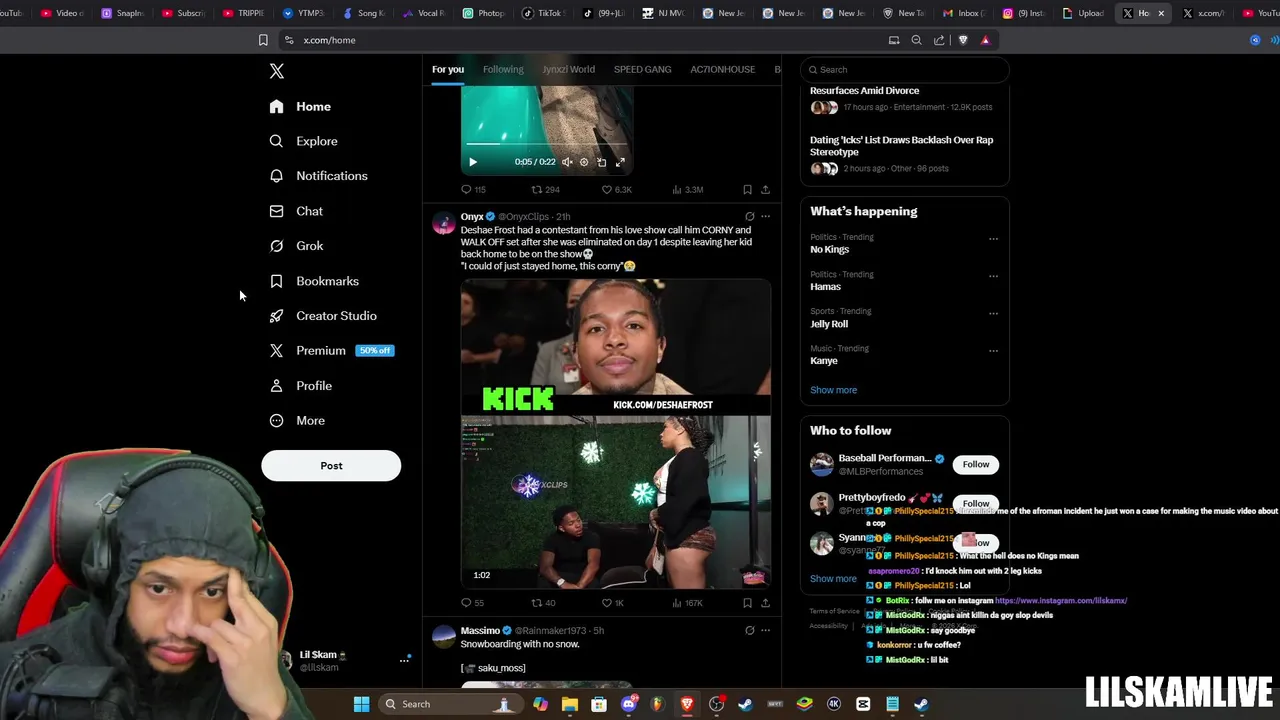View analytics for Onyx's 167K views
Screen dimensions: 1280x720
[x=688, y=603]
